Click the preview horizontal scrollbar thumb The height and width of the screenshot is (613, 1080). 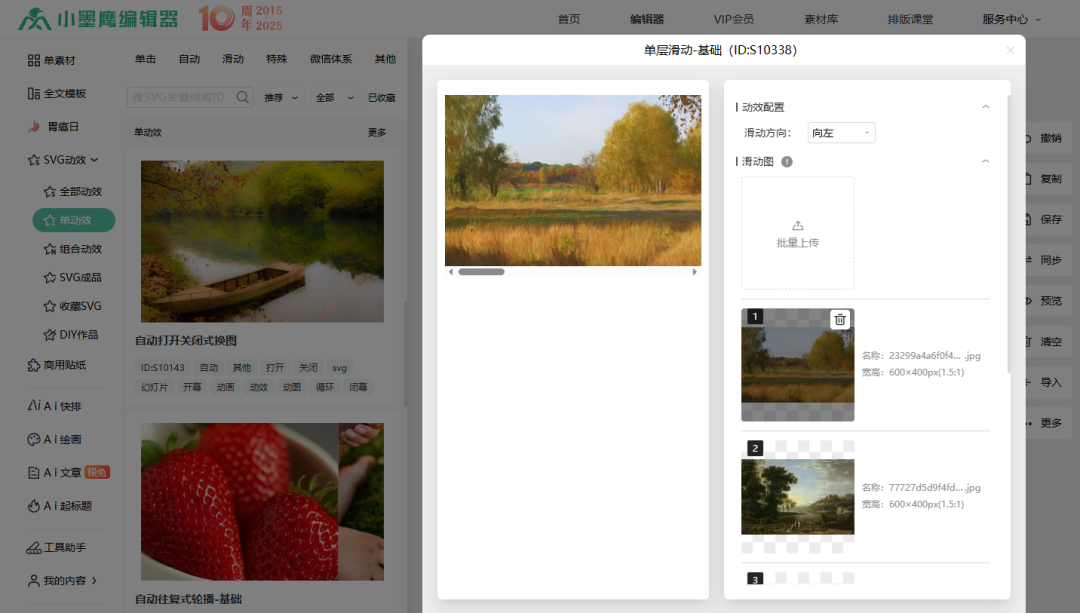click(x=481, y=272)
